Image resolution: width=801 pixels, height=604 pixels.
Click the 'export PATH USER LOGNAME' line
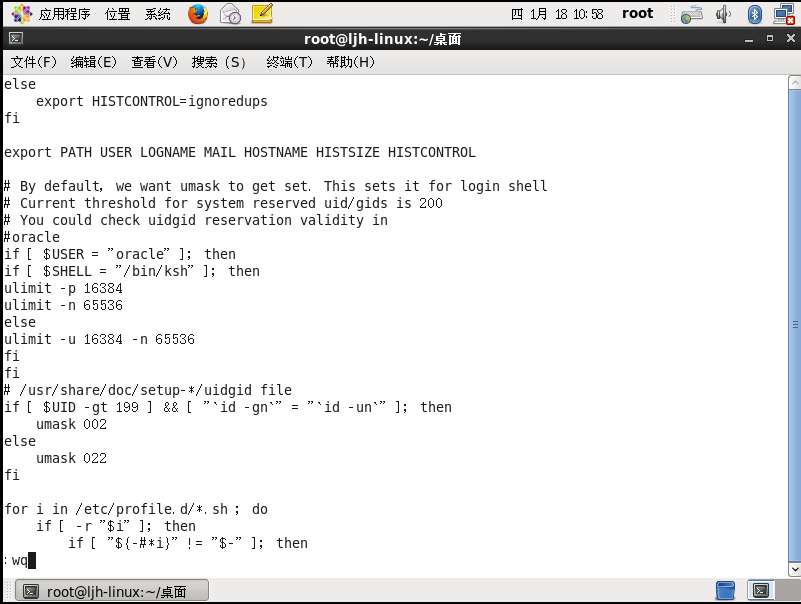pyautogui.click(x=240, y=152)
